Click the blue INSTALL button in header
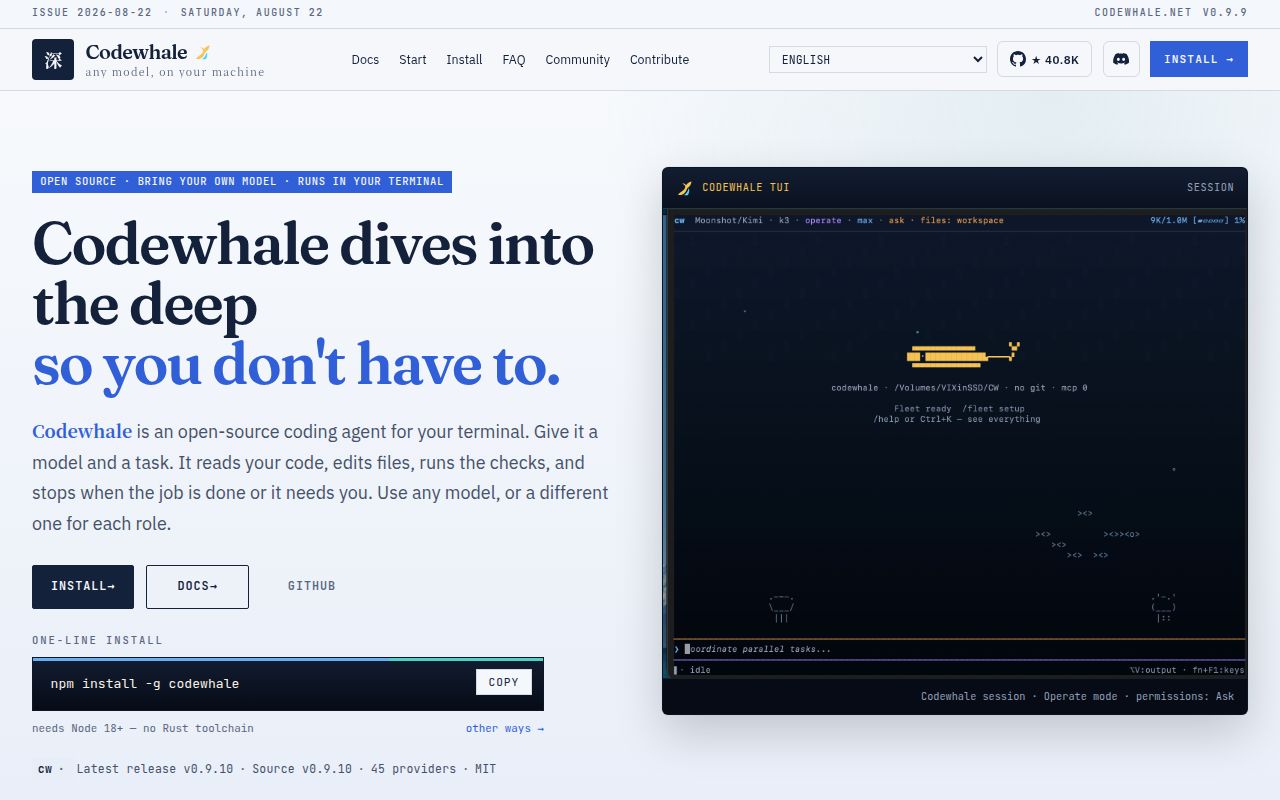 tap(1199, 59)
